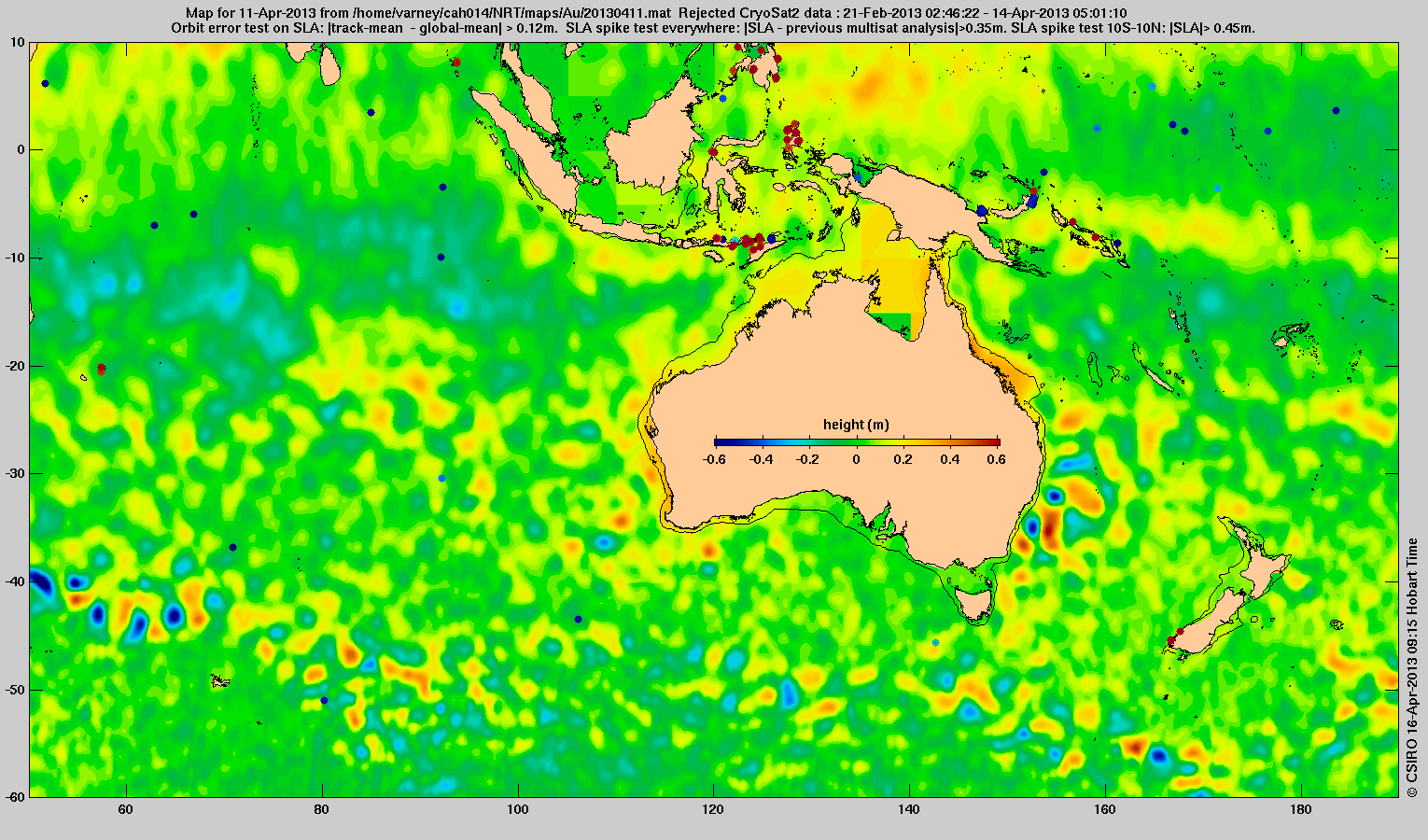Click latitude axis label -20
This screenshot has width=1428, height=840.
coord(14,366)
